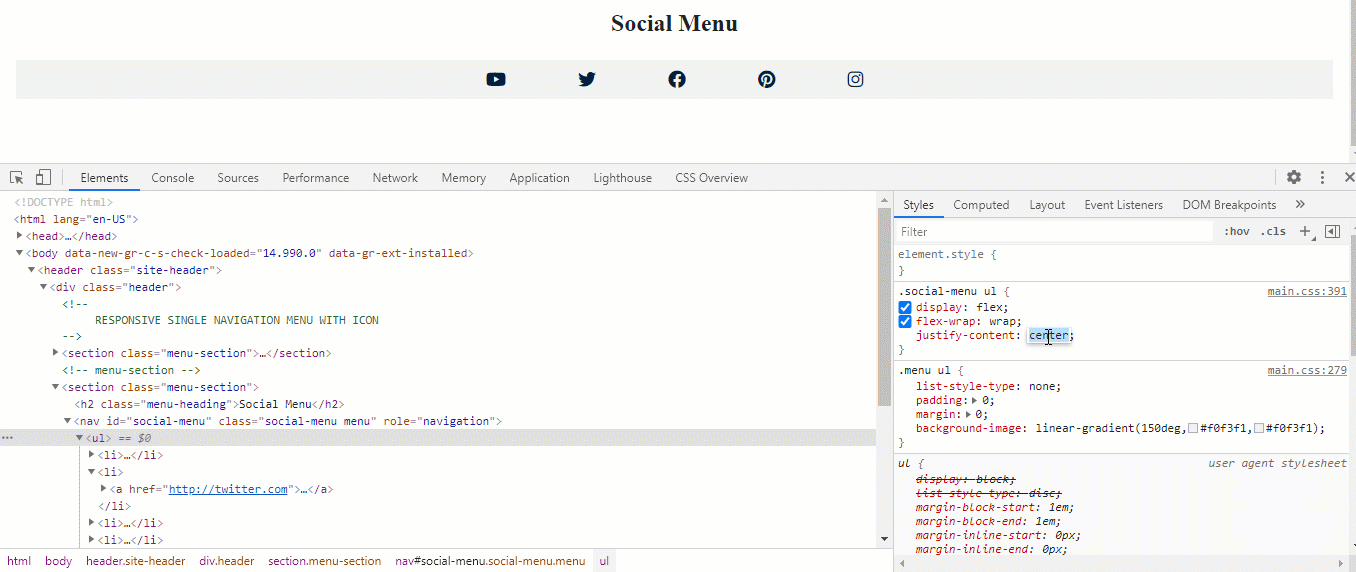The height and width of the screenshot is (572, 1356).
Task: Switch to the Computed pane tab
Action: pyautogui.click(x=981, y=205)
